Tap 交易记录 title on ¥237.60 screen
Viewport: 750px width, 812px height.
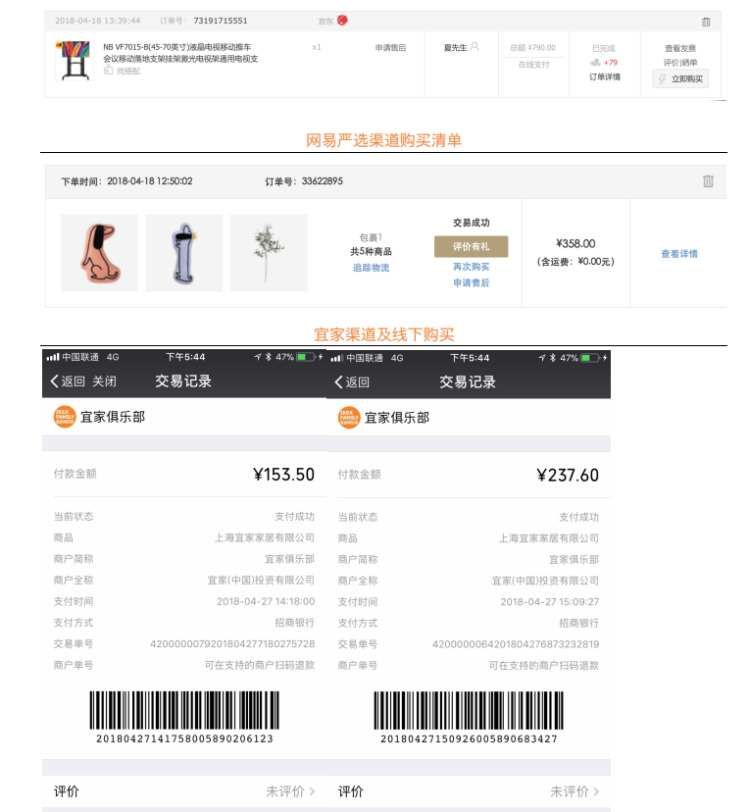[468, 382]
